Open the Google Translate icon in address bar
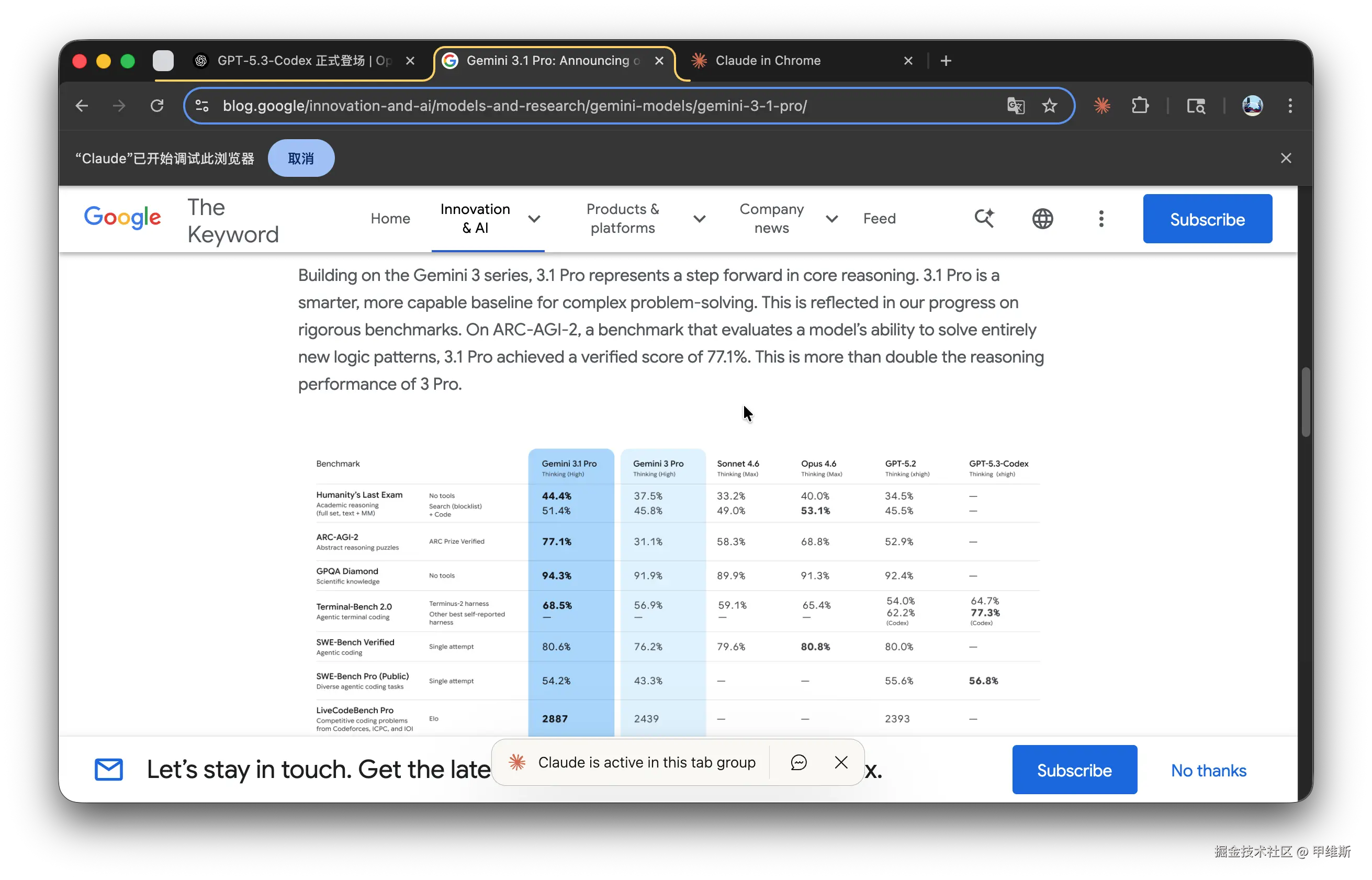Screen dimensions: 1372x880 [x=1016, y=106]
